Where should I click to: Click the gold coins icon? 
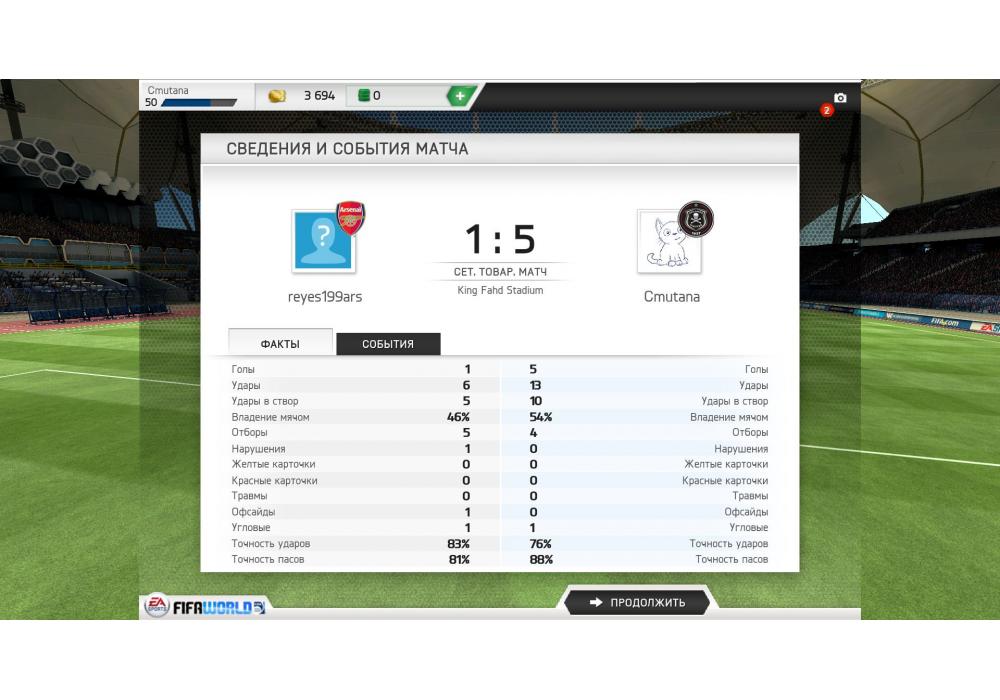(277, 96)
